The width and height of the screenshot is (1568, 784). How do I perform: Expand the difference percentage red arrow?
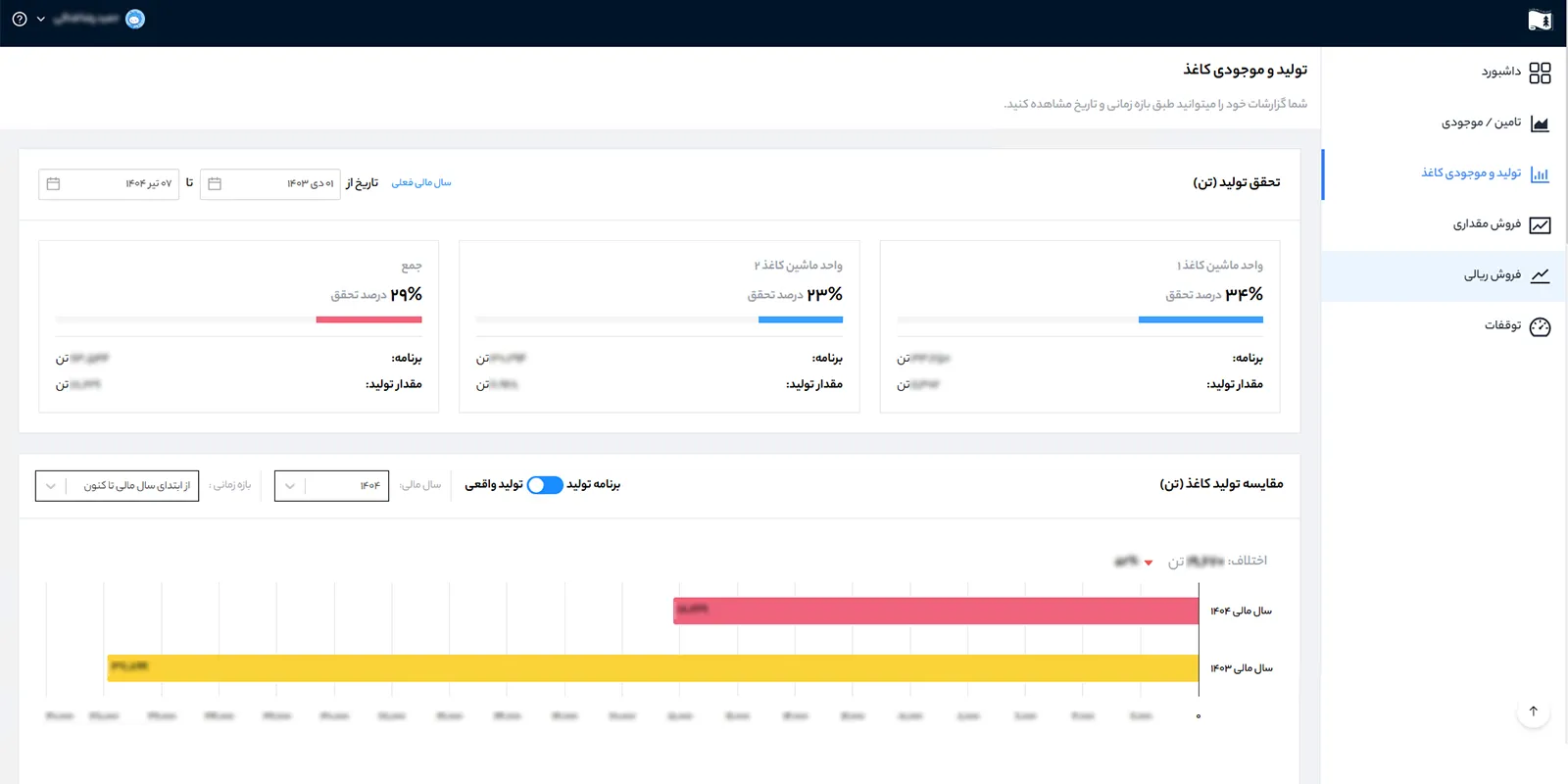tap(1149, 563)
